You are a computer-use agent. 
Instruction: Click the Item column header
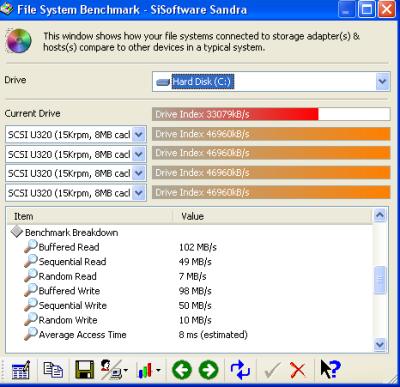click(89, 216)
